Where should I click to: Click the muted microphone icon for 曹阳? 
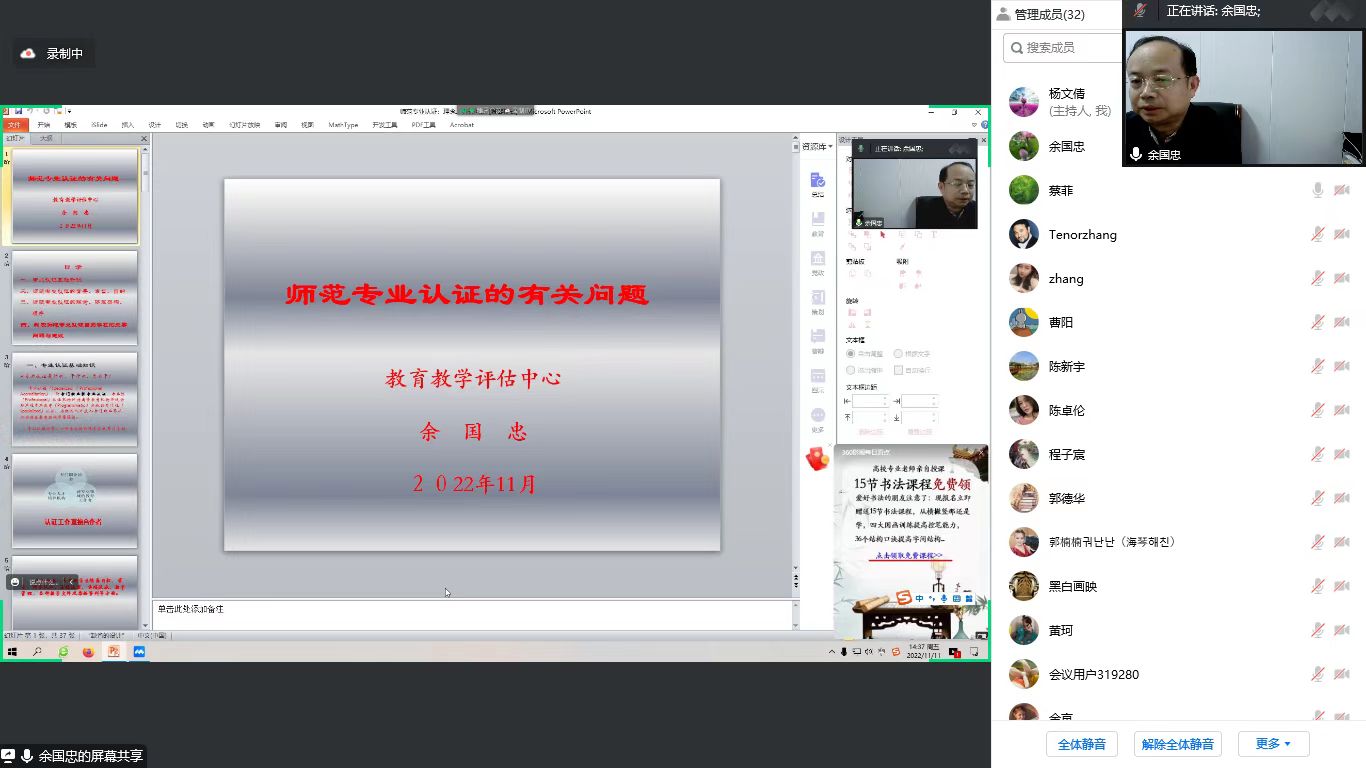click(x=1318, y=322)
